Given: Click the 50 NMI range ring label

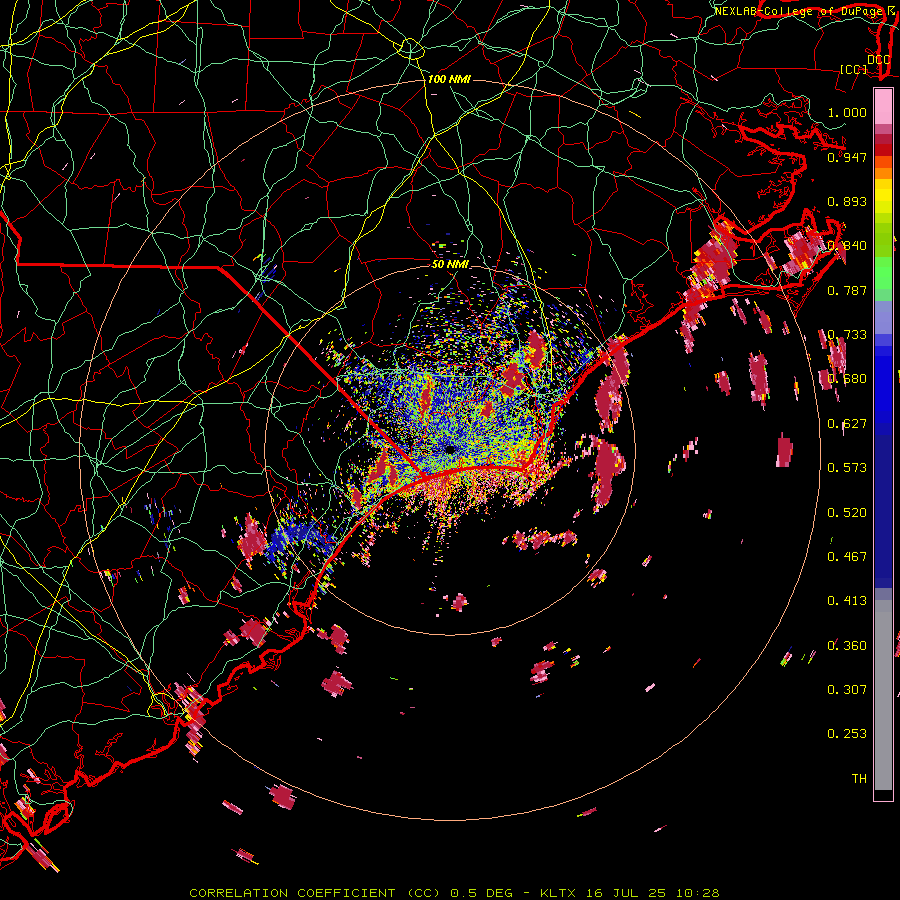Looking at the screenshot, I should 450,264.
